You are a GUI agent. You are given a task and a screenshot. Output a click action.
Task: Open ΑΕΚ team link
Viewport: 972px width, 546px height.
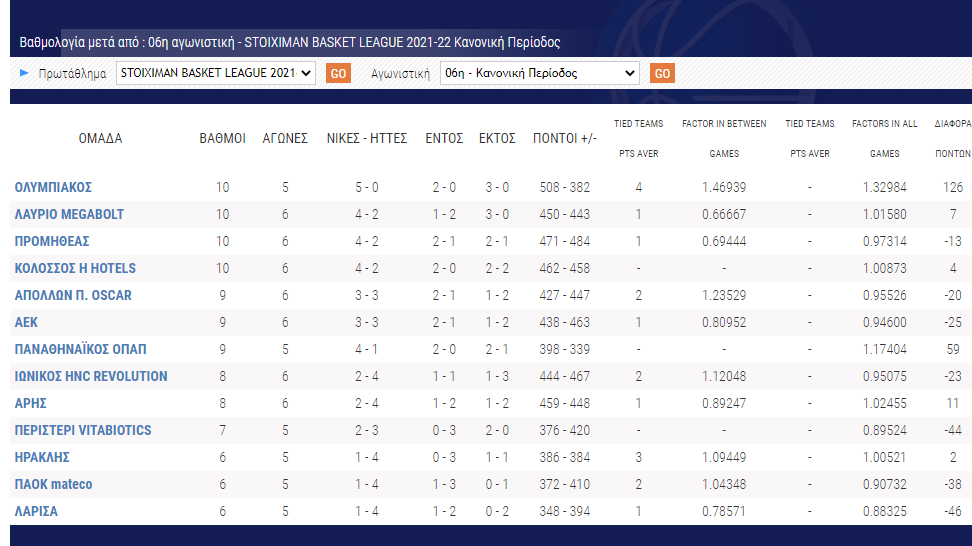tap(26, 322)
